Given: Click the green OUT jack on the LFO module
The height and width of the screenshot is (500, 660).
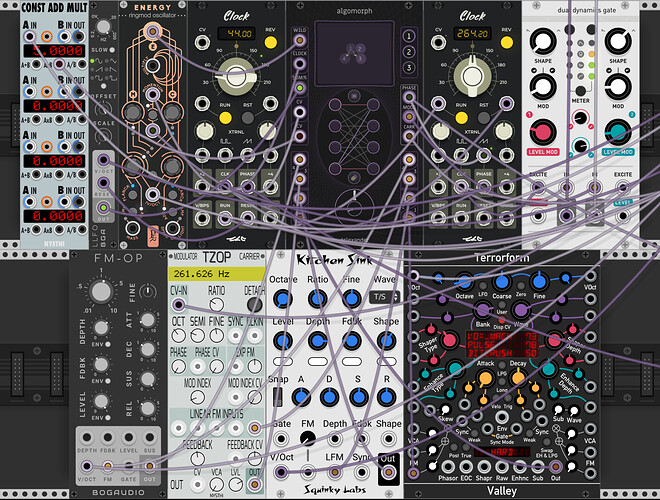Looking at the screenshot, I should [x=103, y=207].
